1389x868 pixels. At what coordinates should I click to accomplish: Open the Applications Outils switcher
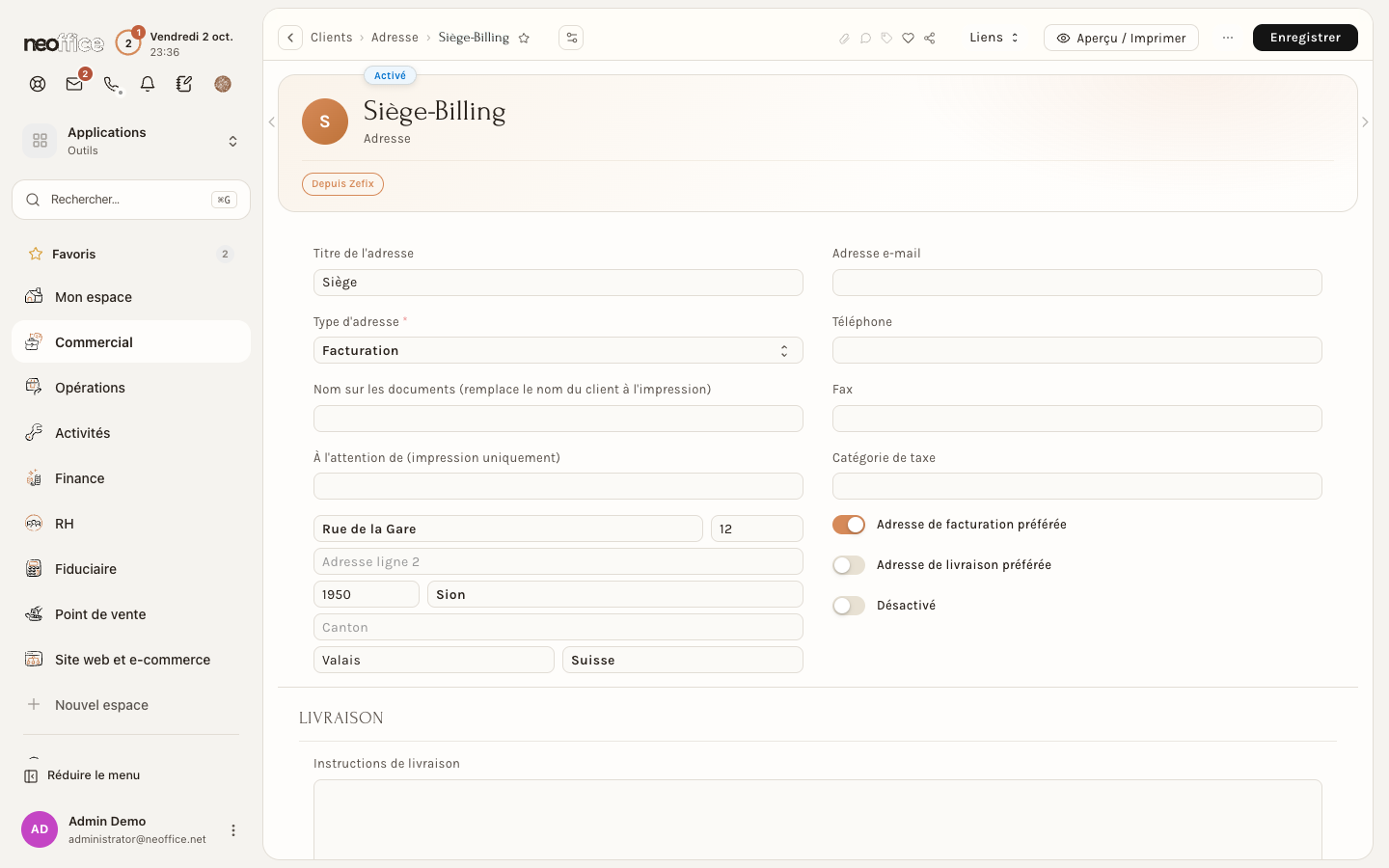(131, 141)
